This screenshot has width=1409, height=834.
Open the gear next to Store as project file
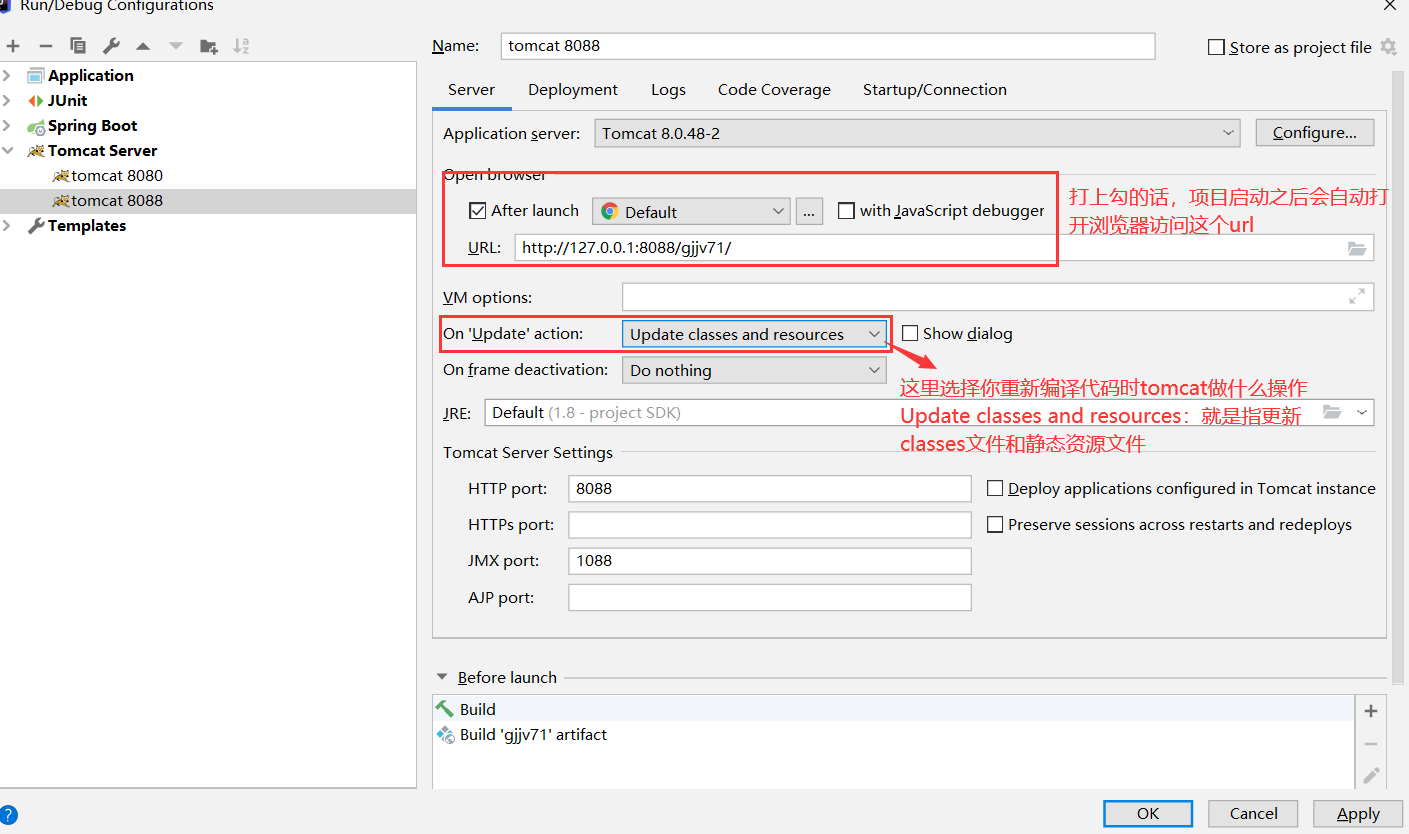tap(1388, 47)
